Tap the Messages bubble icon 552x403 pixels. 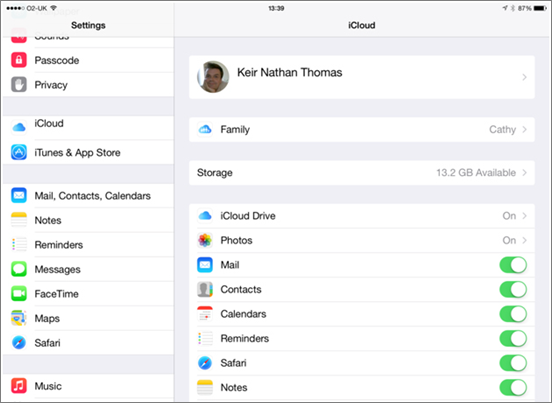(19, 269)
